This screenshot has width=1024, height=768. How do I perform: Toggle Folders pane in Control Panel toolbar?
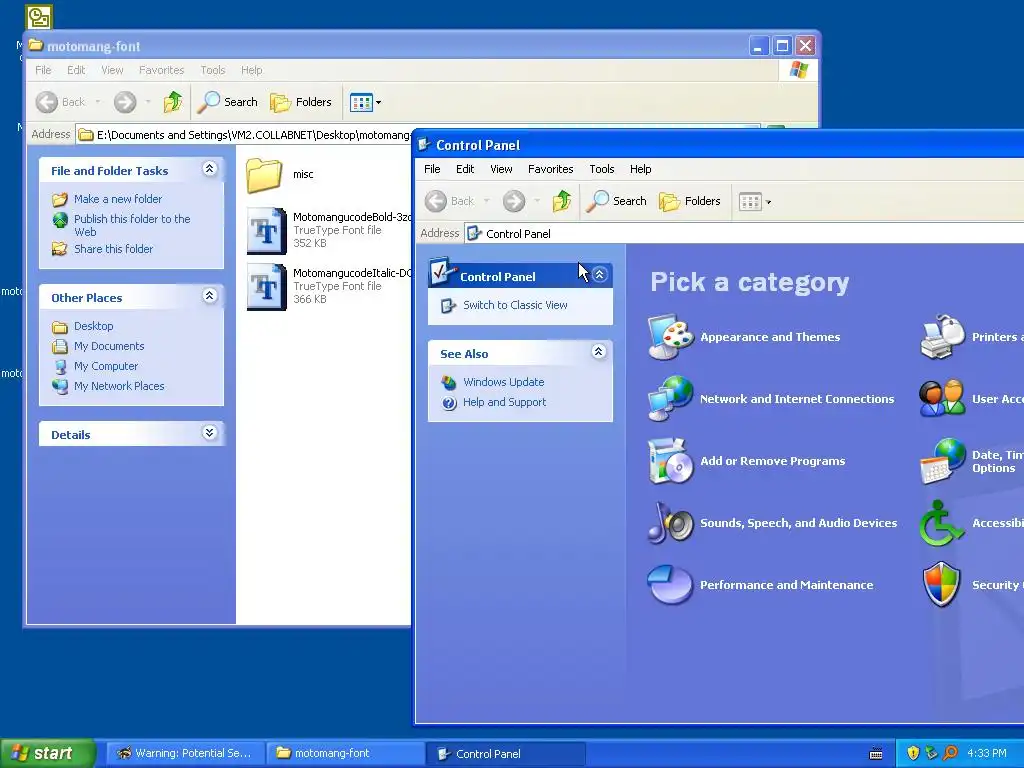click(x=690, y=201)
